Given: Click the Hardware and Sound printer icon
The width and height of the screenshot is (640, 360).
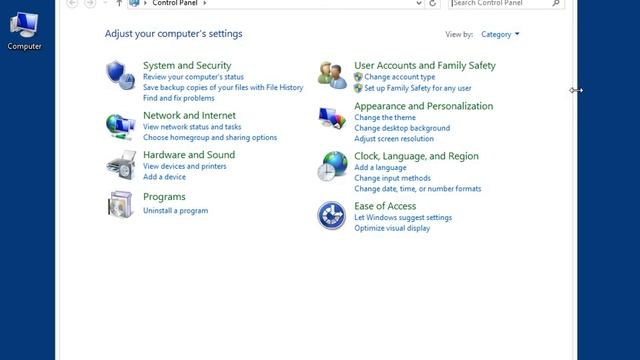Looking at the screenshot, I should click(121, 165).
